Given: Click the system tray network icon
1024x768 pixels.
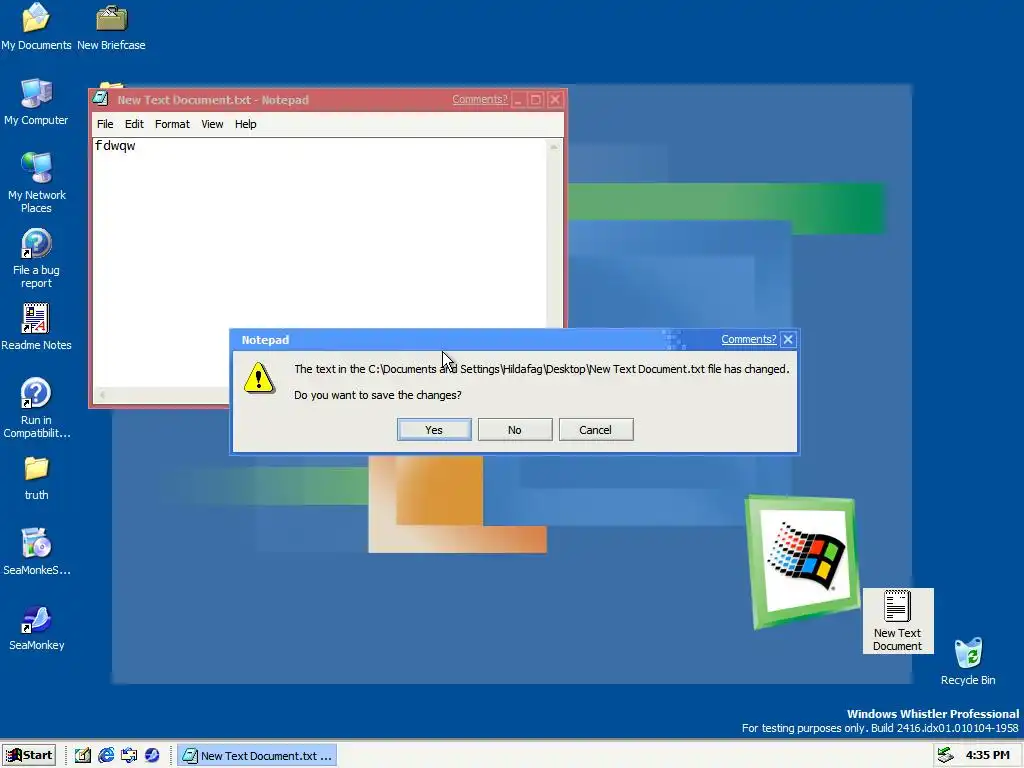Looking at the screenshot, I should point(945,756).
